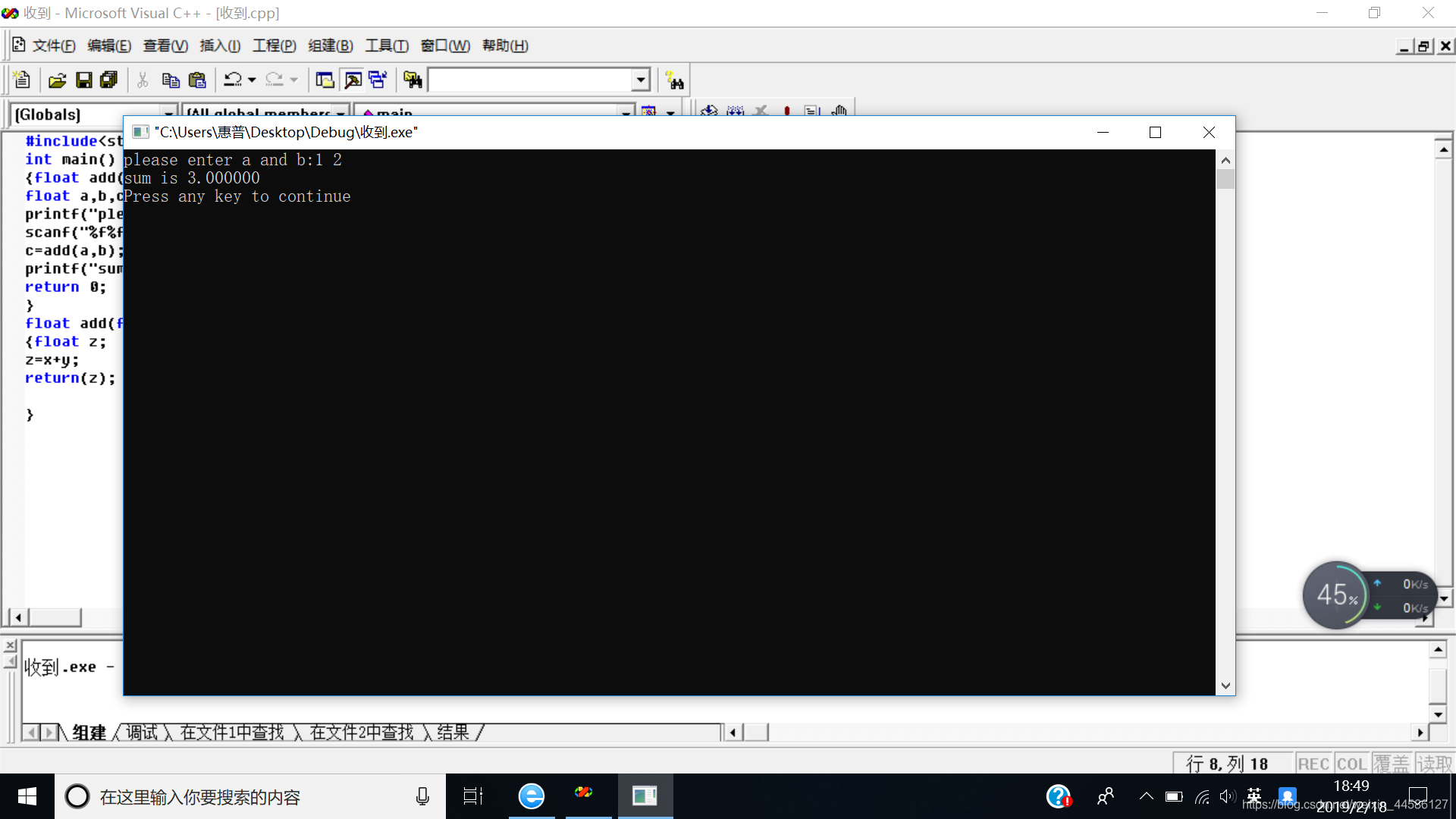Open Task View from taskbar

coord(473,796)
